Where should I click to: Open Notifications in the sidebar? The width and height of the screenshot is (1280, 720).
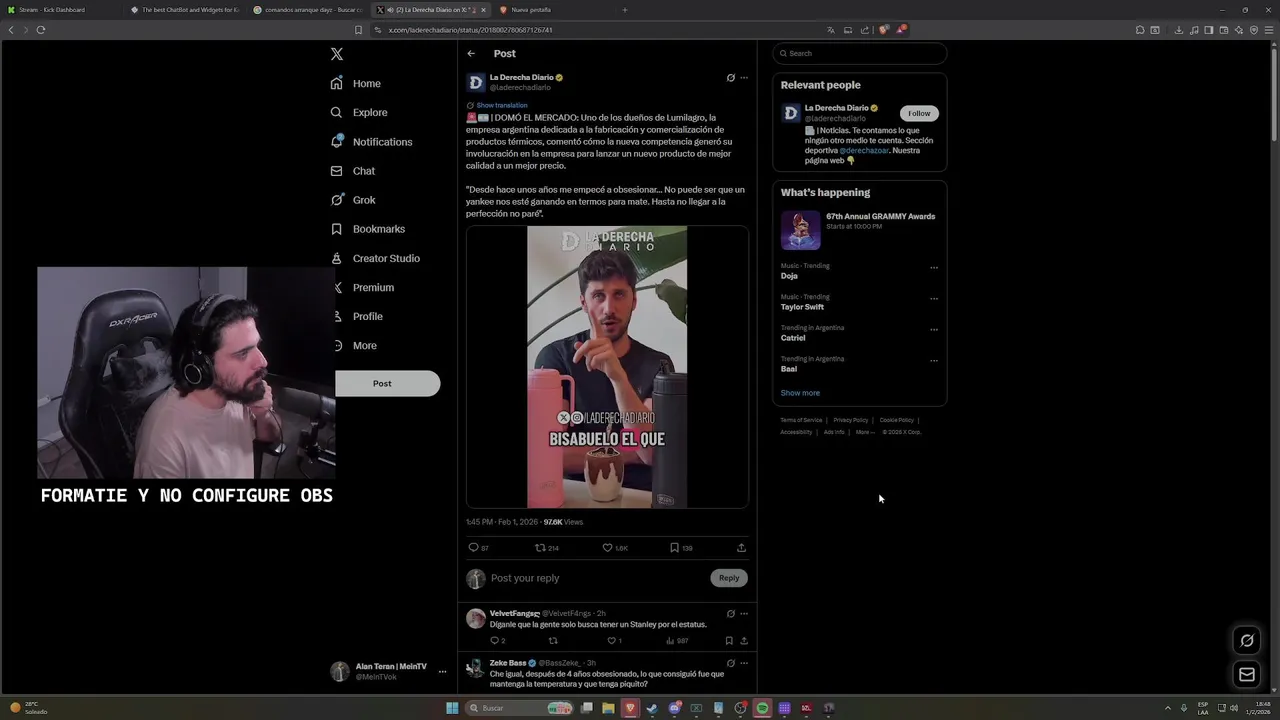tap(371, 142)
